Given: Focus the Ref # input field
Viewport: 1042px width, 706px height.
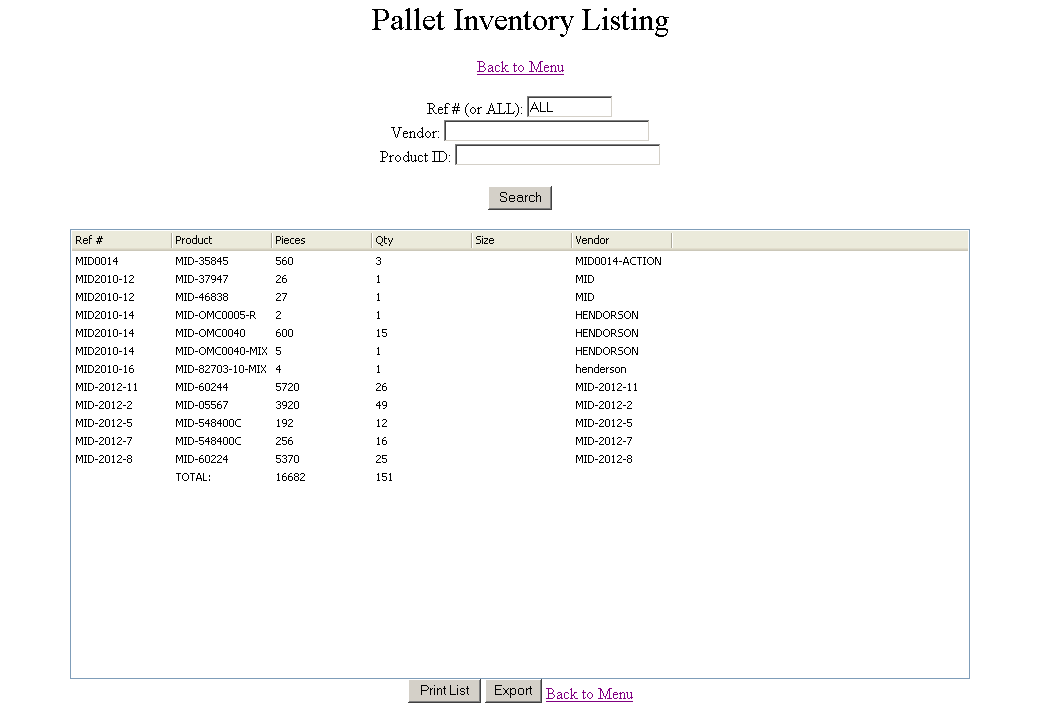Looking at the screenshot, I should tap(569, 107).
